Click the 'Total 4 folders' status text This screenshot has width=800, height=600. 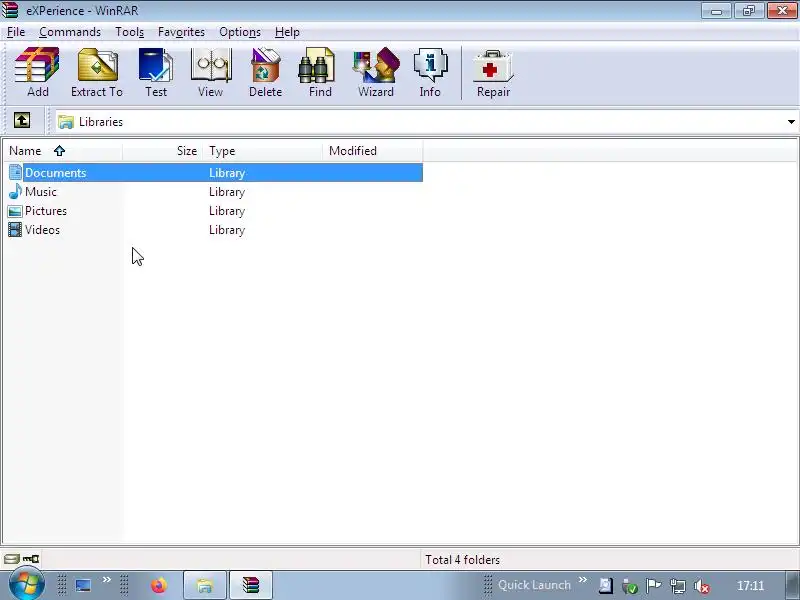462,560
